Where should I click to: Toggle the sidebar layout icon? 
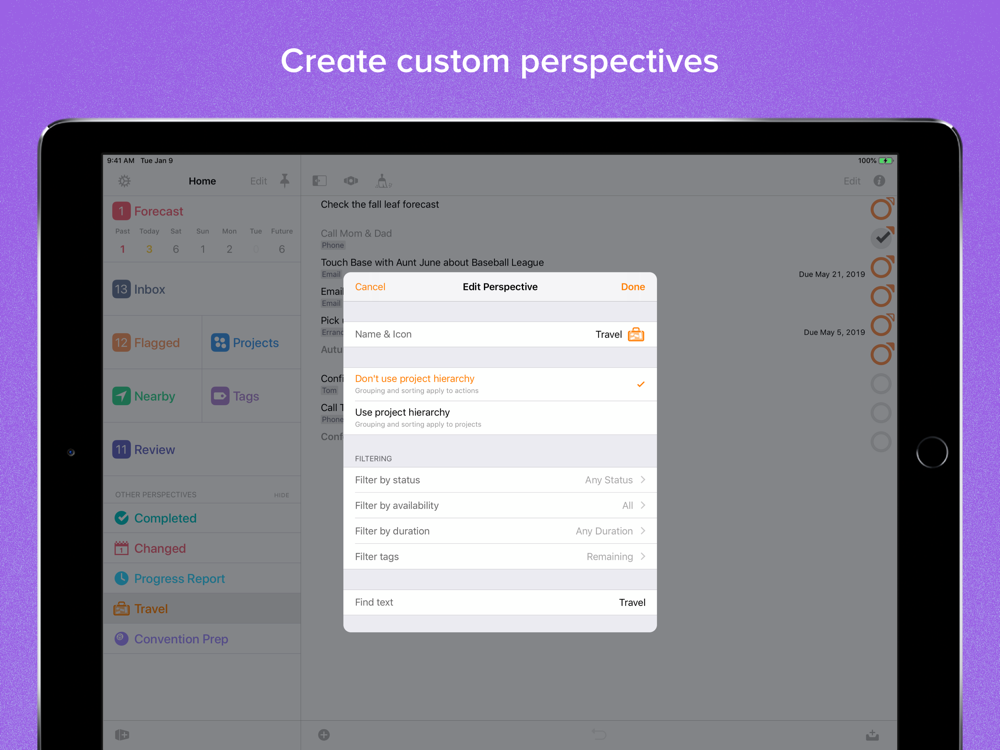click(320, 181)
